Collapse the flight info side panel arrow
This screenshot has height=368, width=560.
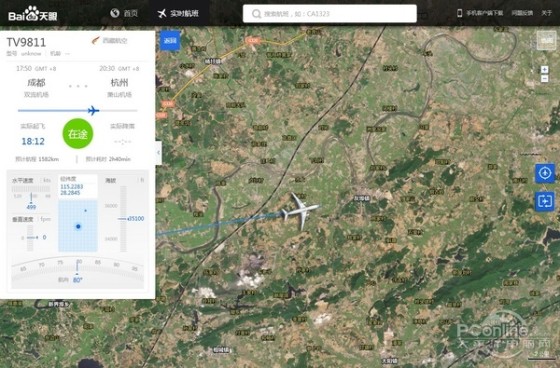(159, 153)
